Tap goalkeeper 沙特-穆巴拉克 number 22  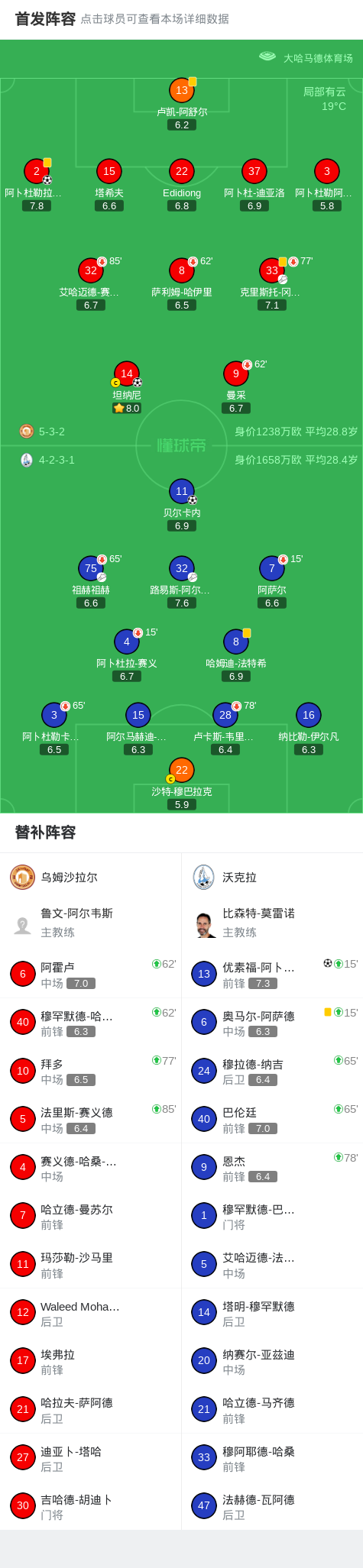[181, 770]
